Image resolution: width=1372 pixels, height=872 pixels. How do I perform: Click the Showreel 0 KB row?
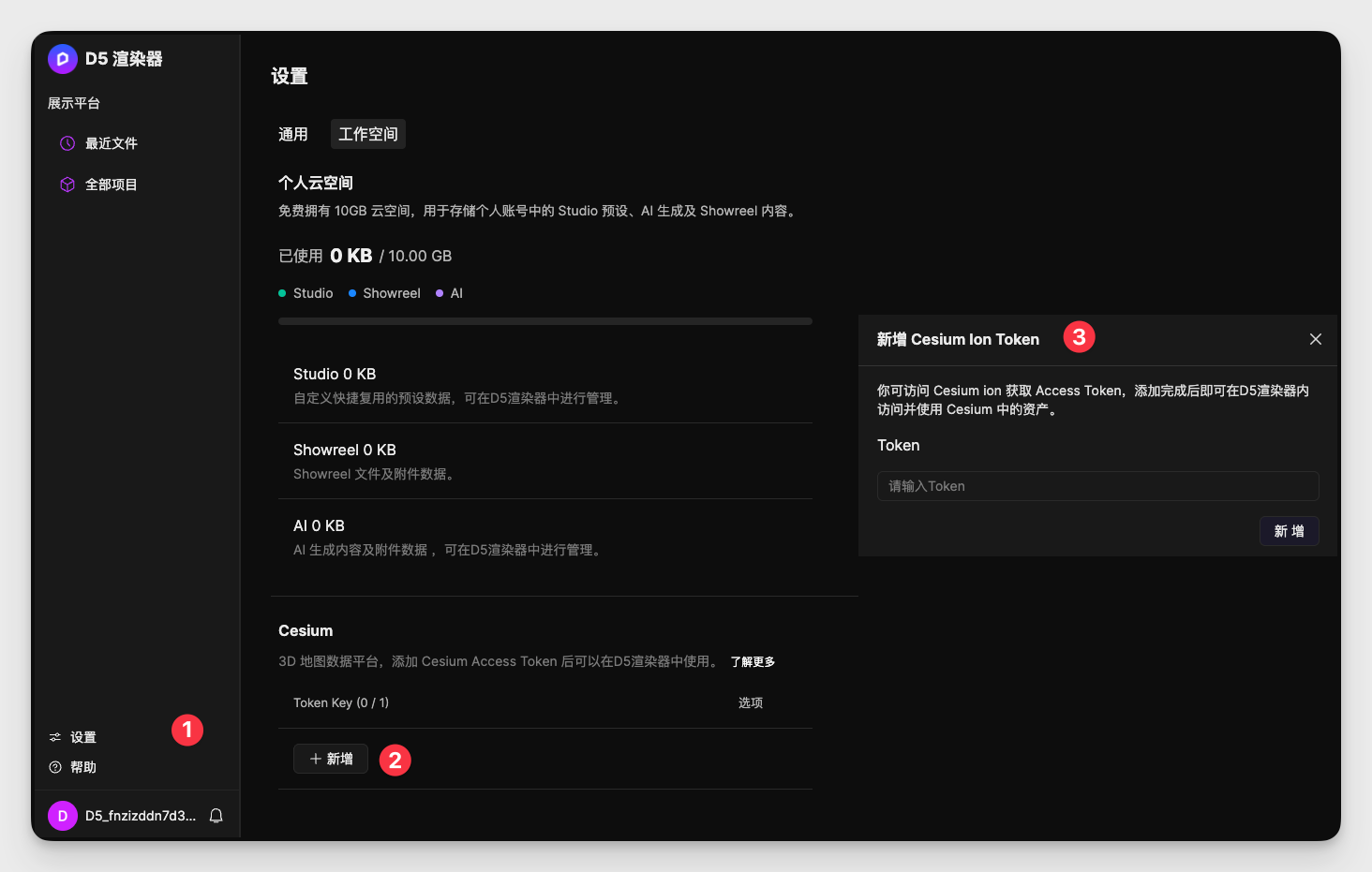pos(545,461)
